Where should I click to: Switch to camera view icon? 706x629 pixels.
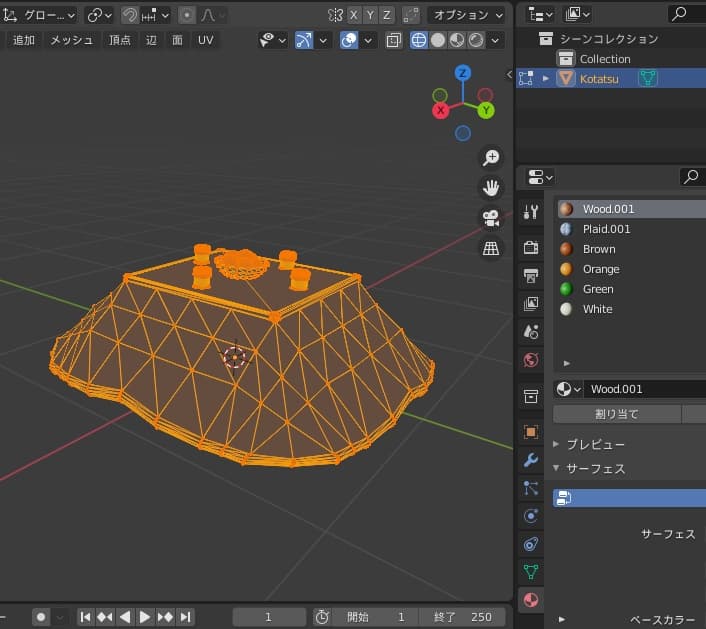click(x=491, y=218)
